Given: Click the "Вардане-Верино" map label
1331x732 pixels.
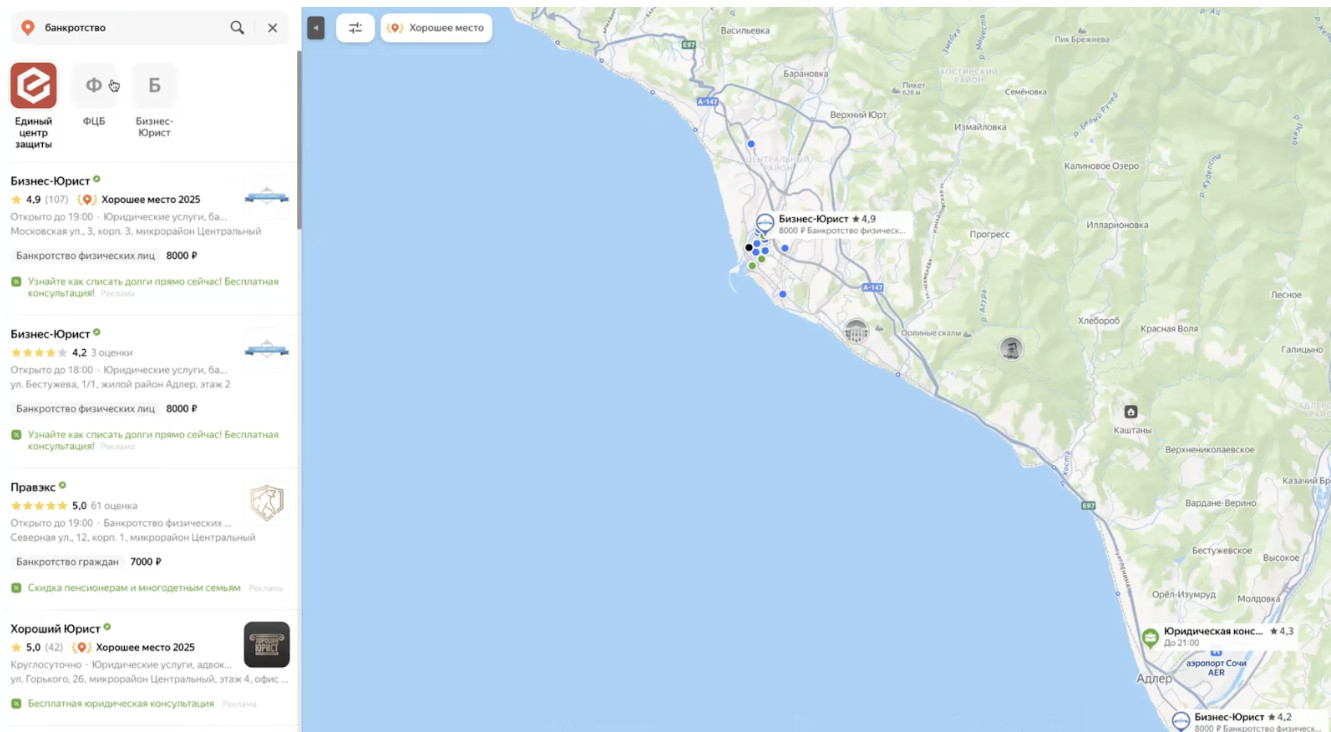Looking at the screenshot, I should point(1222,503).
